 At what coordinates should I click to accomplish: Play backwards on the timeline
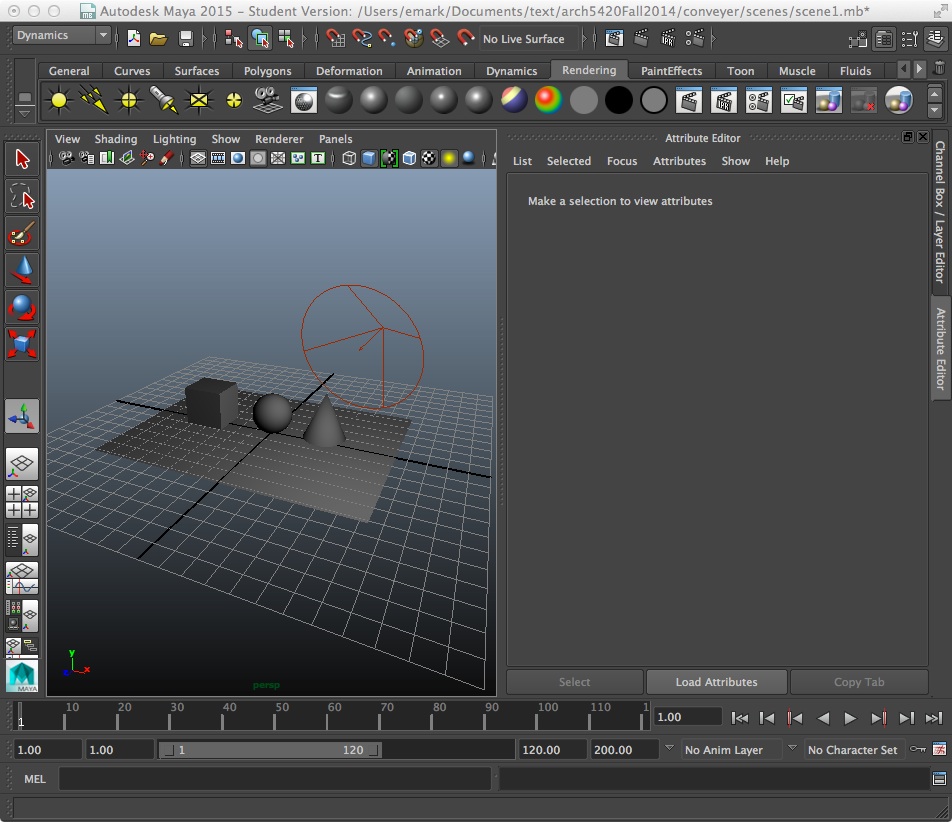823,718
